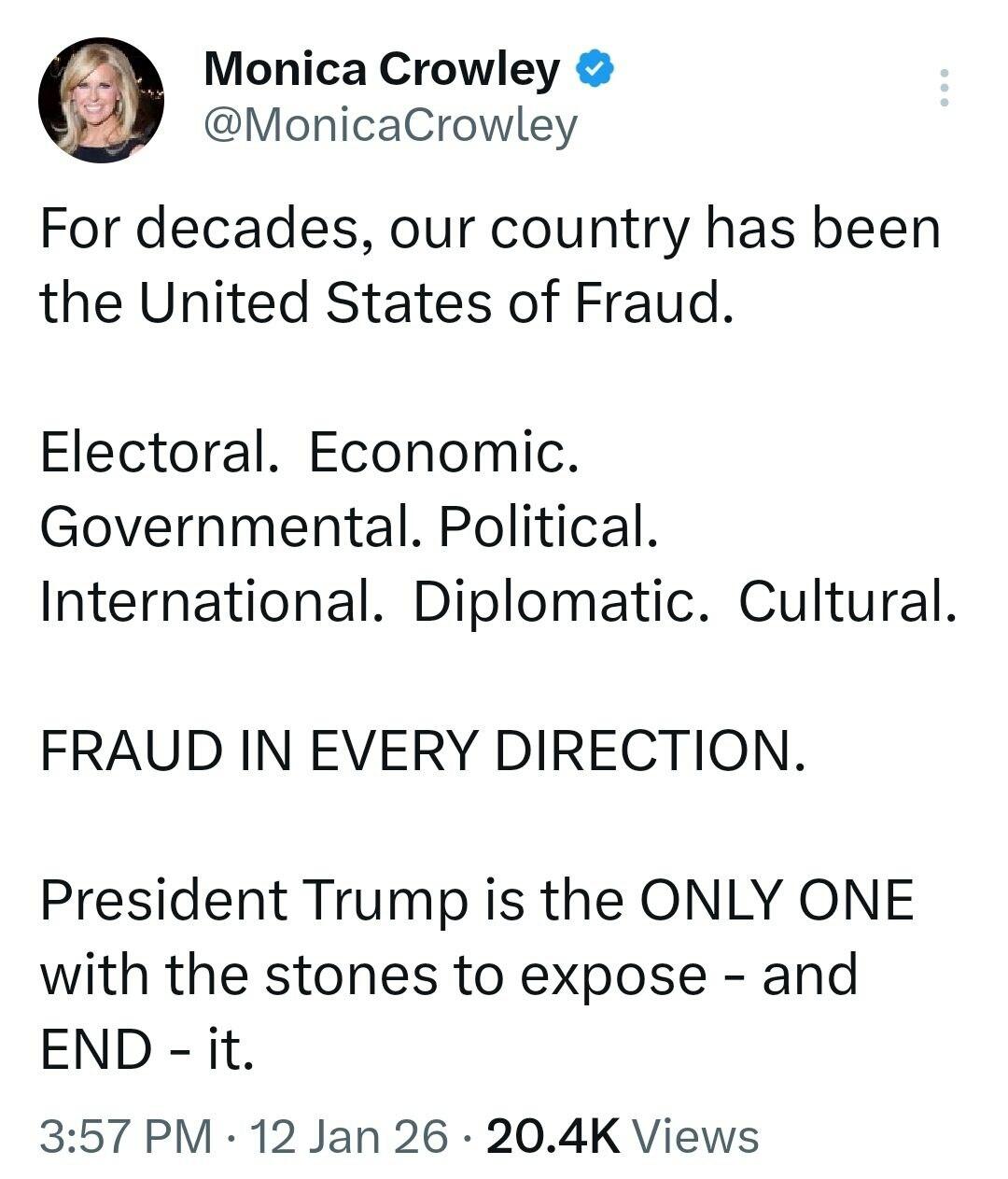This screenshot has height=1179, width=1008.
Task: Open the @MonicaCrowley handle link
Action: click(390, 125)
